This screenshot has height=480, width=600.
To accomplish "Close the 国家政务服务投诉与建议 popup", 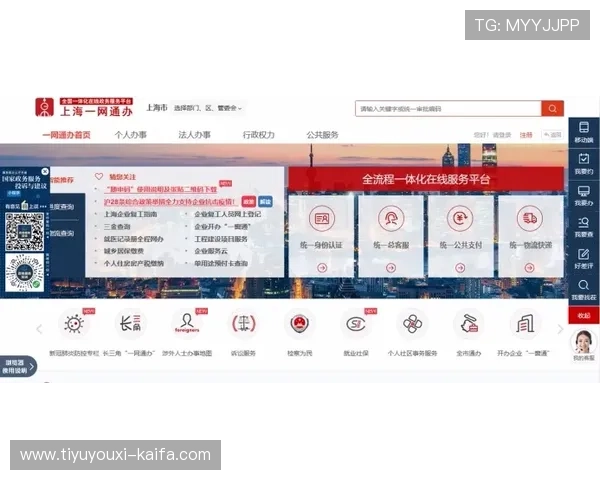I will pyautogui.click(x=45, y=171).
